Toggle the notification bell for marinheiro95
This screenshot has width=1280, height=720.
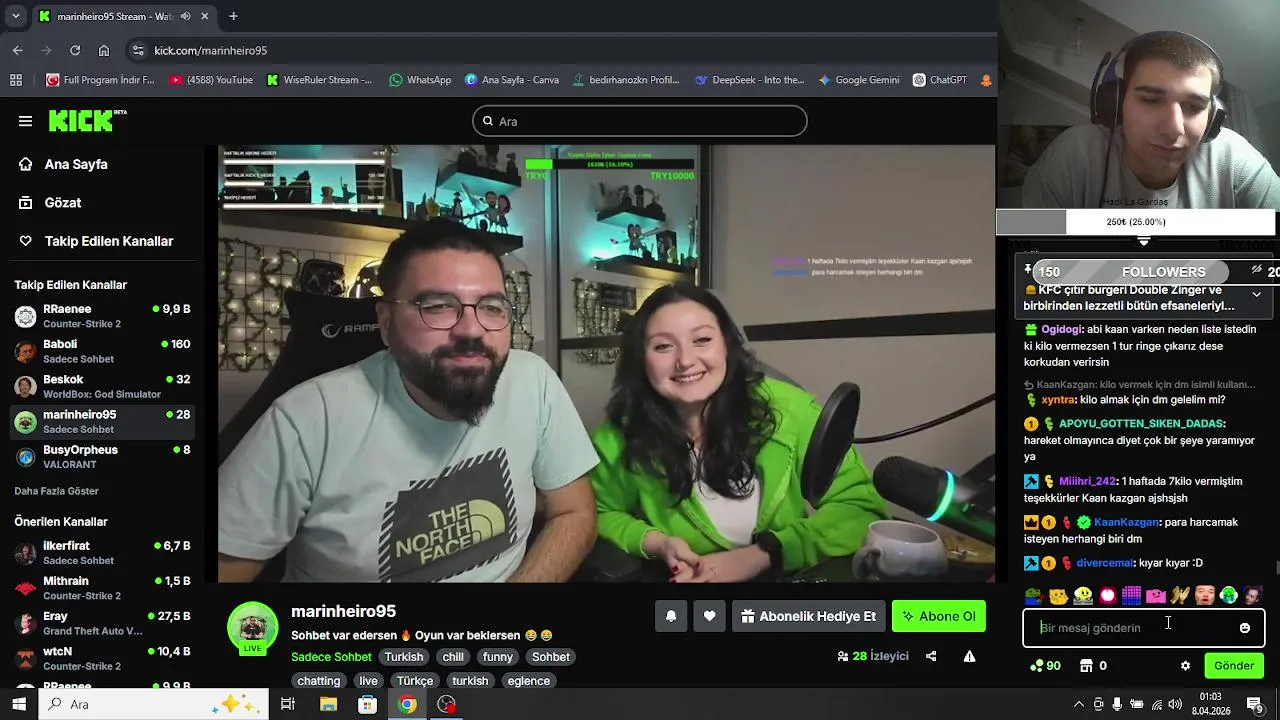click(x=671, y=616)
